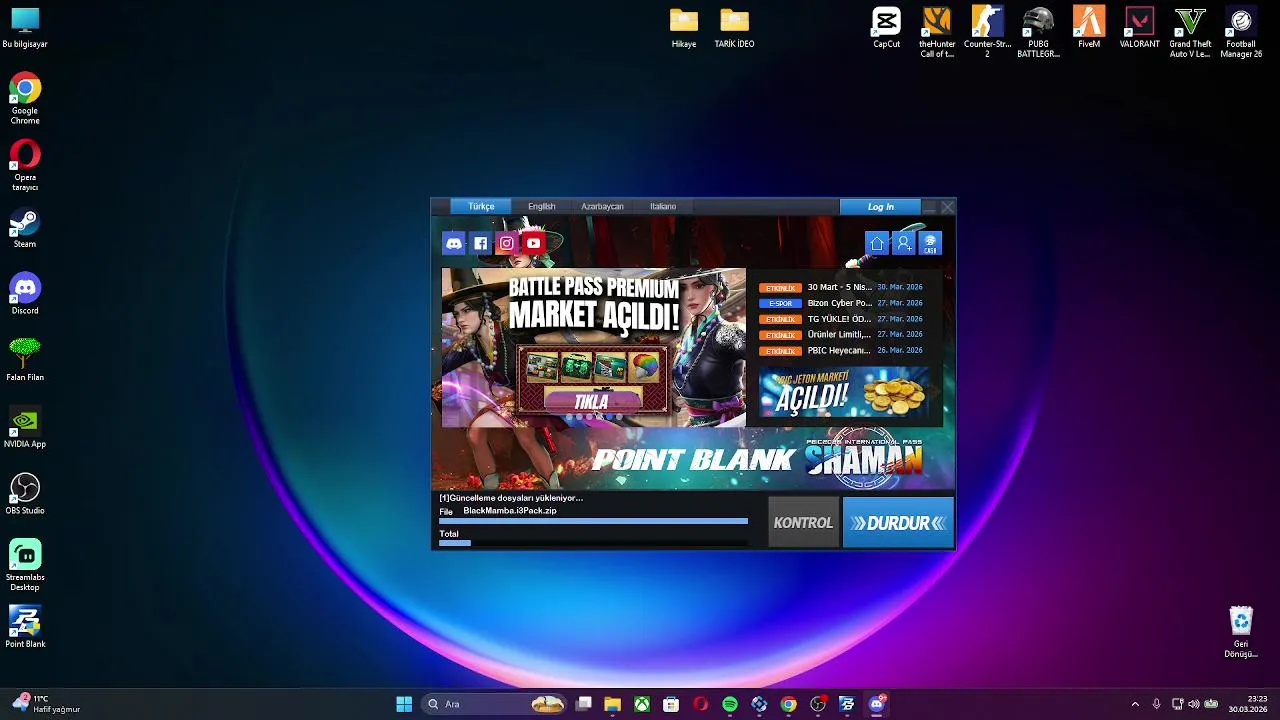Select the Counter-Strike 2 desktop icon

[x=987, y=32]
